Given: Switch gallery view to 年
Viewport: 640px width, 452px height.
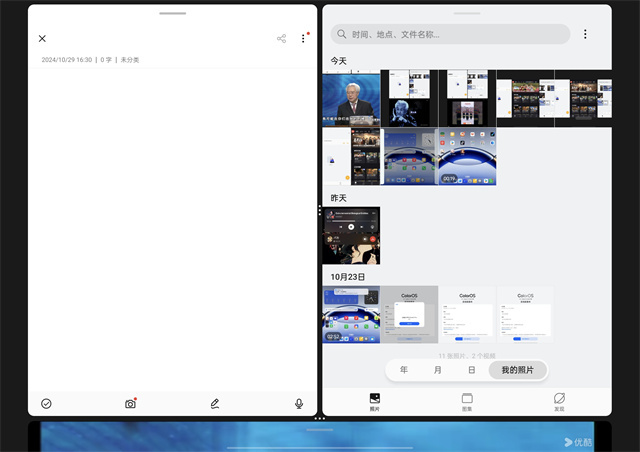Looking at the screenshot, I should click(404, 370).
